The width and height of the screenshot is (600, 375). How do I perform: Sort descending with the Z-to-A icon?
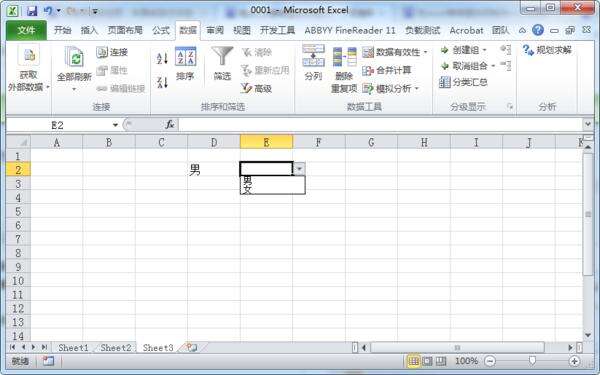click(162, 82)
